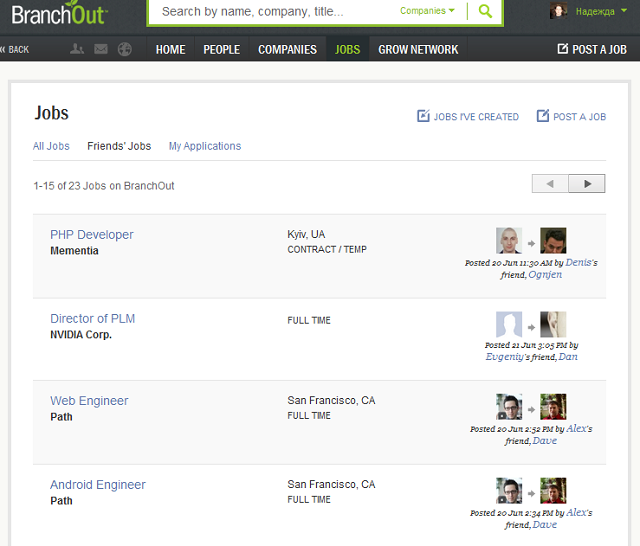Open the PHP Developer job listing
The height and width of the screenshot is (546, 640).
click(x=92, y=235)
